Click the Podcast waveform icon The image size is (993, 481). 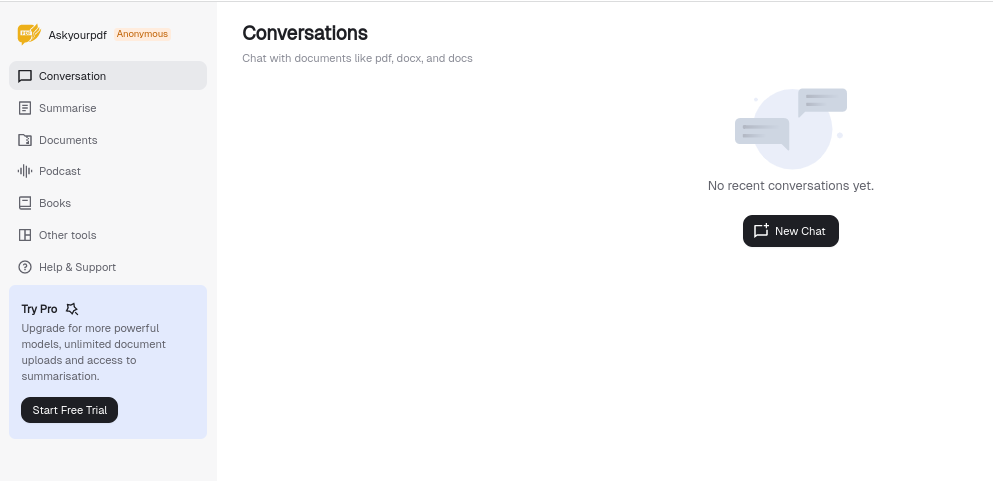coord(25,171)
